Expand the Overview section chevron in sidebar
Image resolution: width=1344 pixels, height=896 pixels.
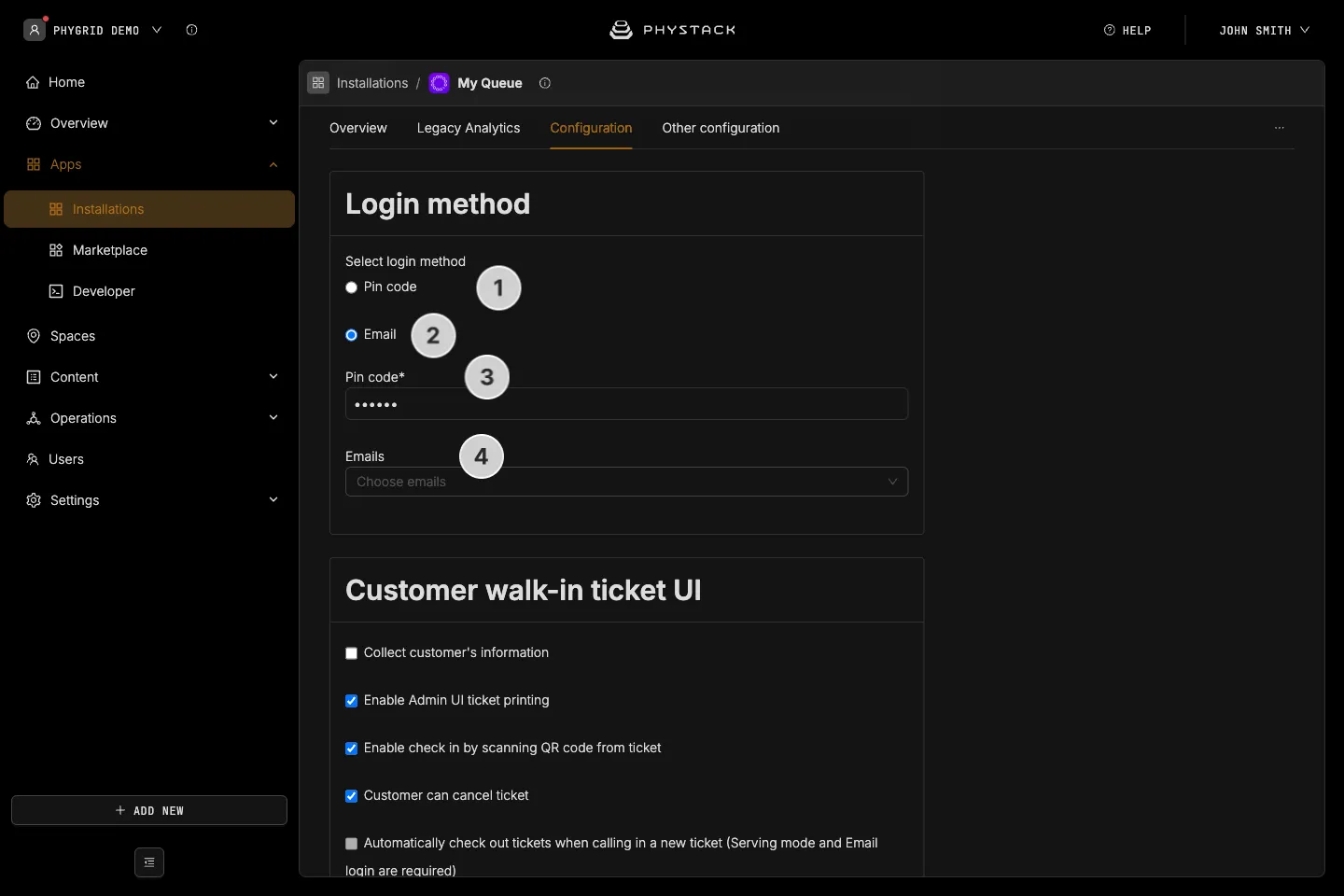click(x=273, y=122)
